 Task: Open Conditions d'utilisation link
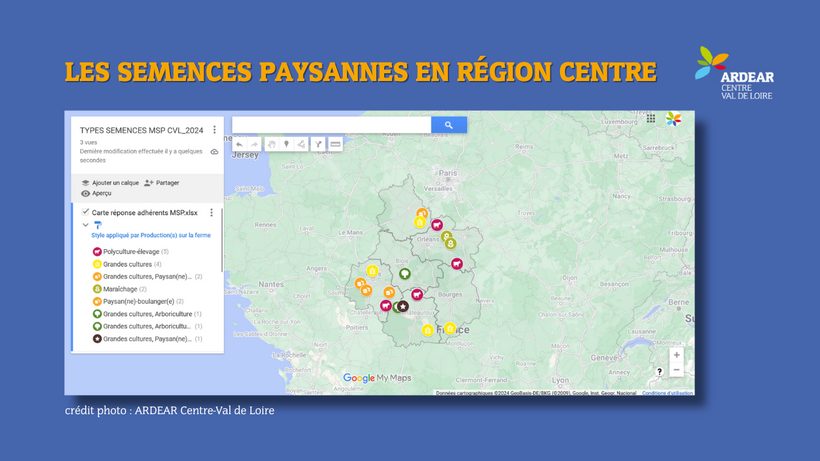(667, 393)
